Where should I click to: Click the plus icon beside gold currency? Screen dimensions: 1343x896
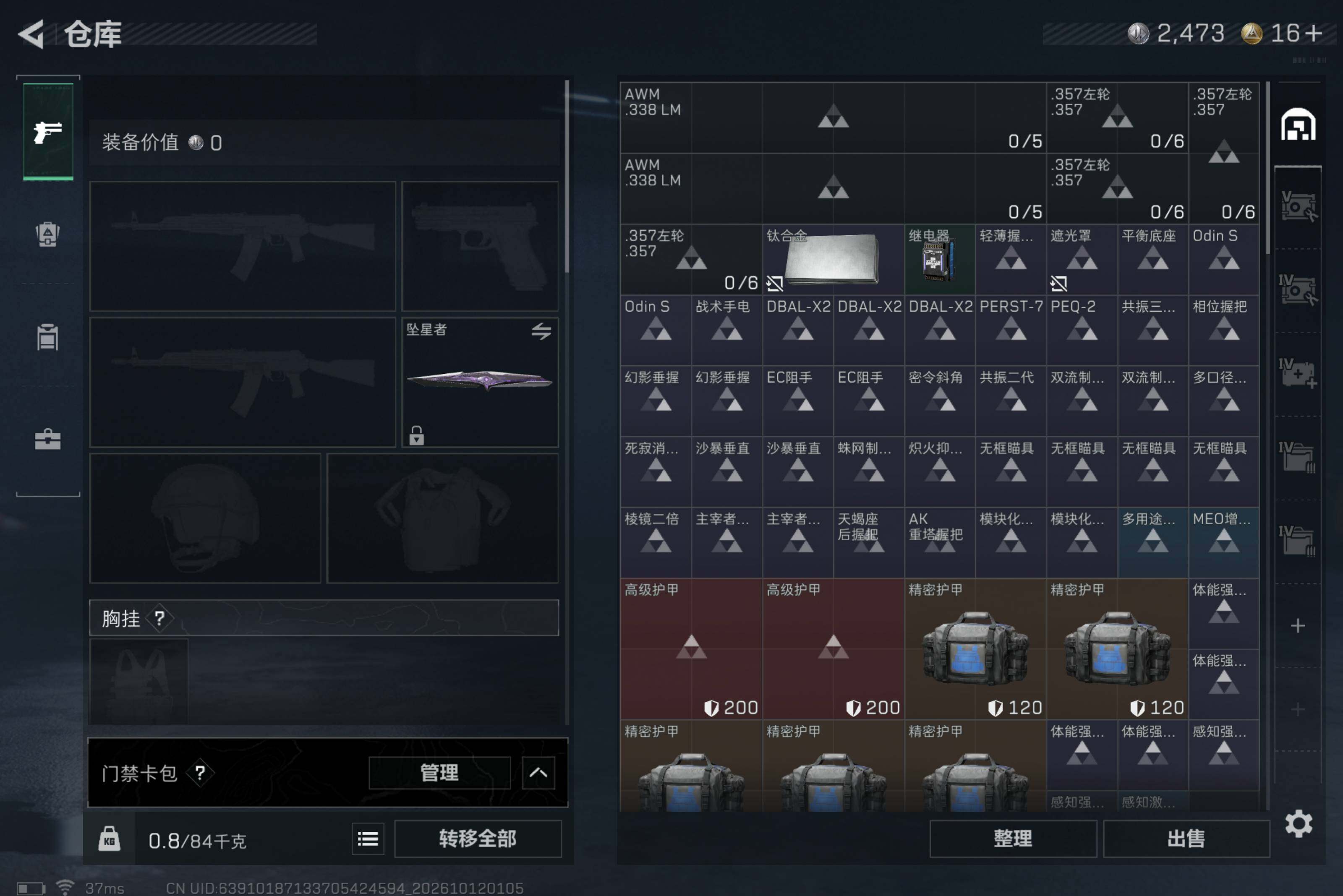pos(1314,33)
